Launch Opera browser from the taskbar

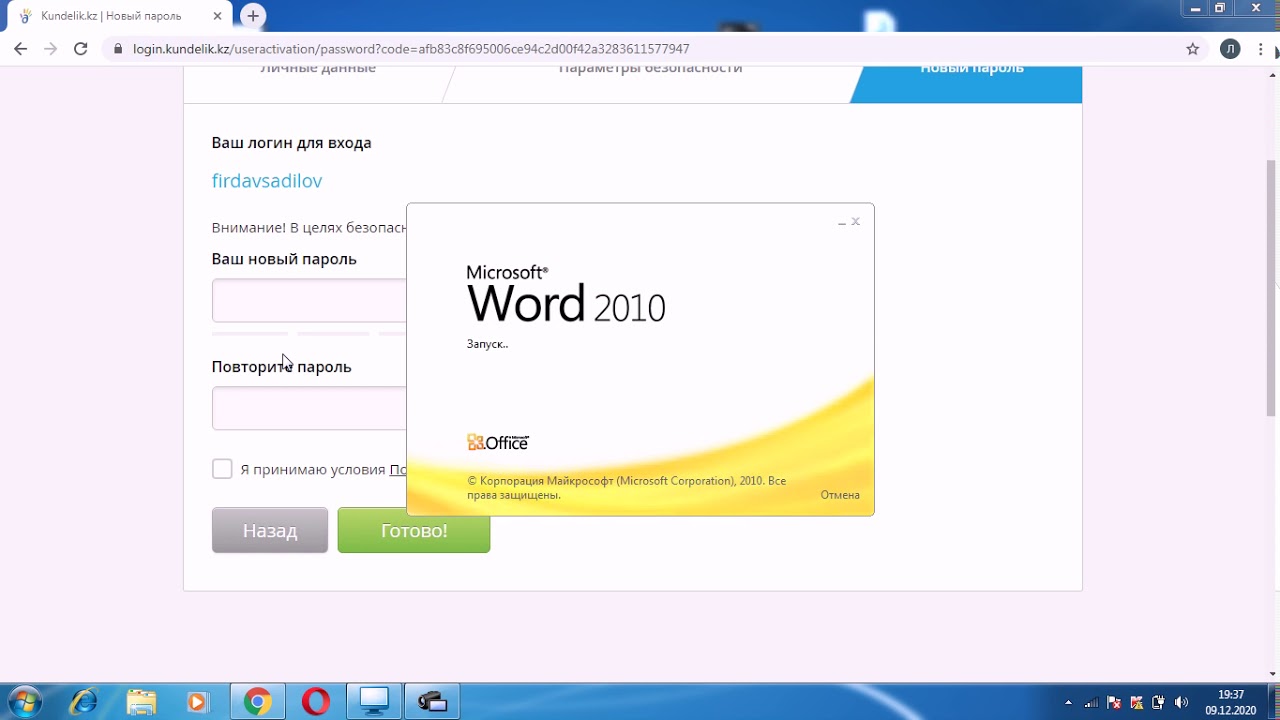316,702
